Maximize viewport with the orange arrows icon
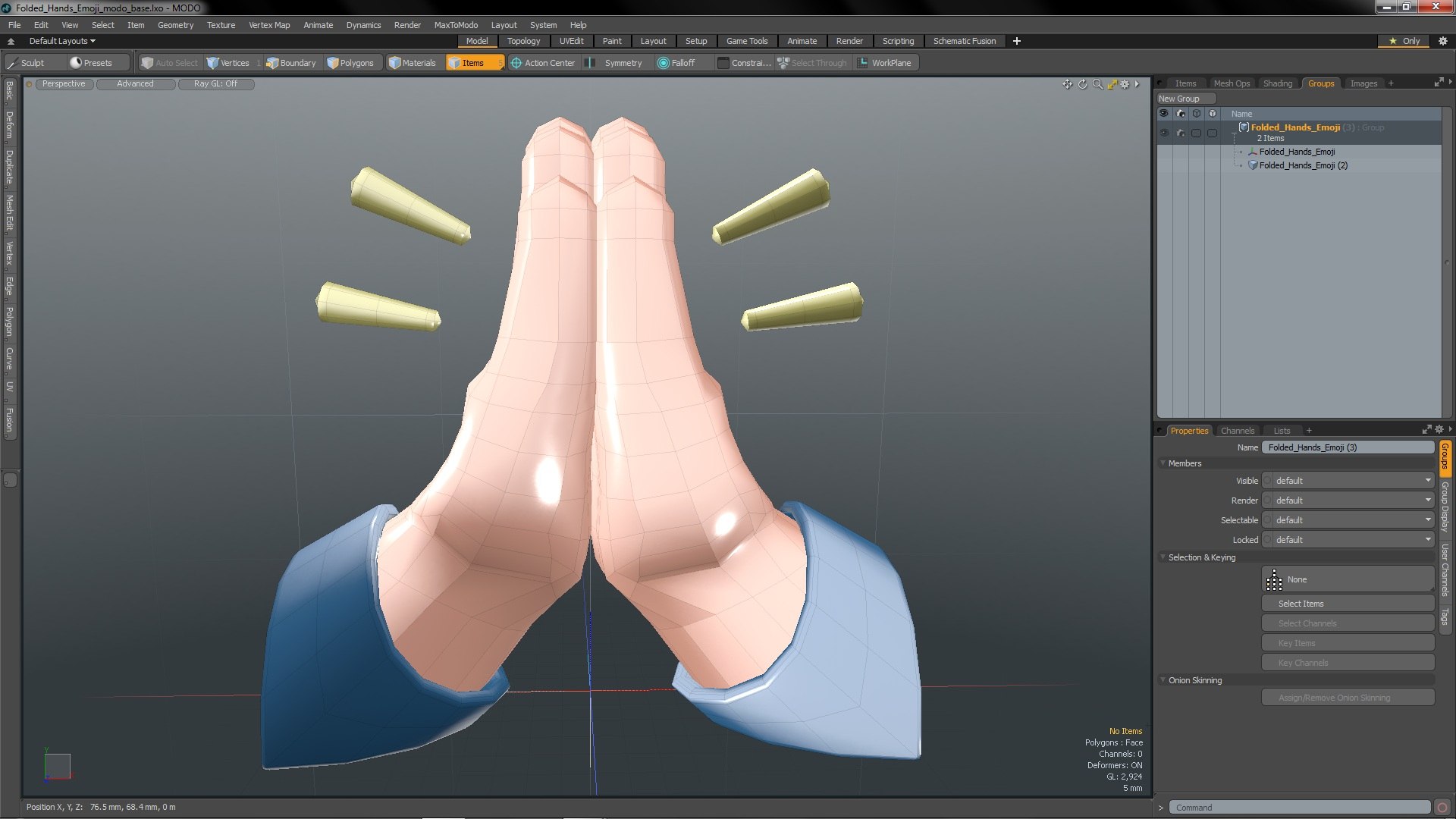This screenshot has width=1456, height=819. coord(1112,84)
